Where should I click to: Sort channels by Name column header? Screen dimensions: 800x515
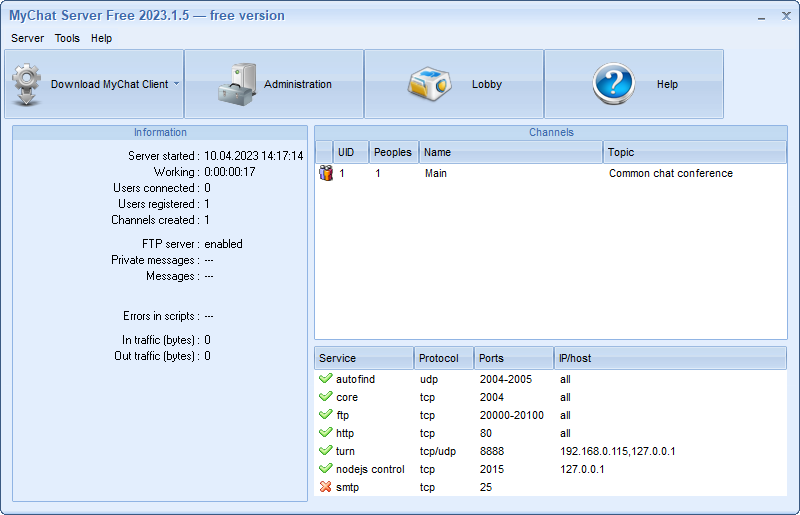click(x=511, y=152)
